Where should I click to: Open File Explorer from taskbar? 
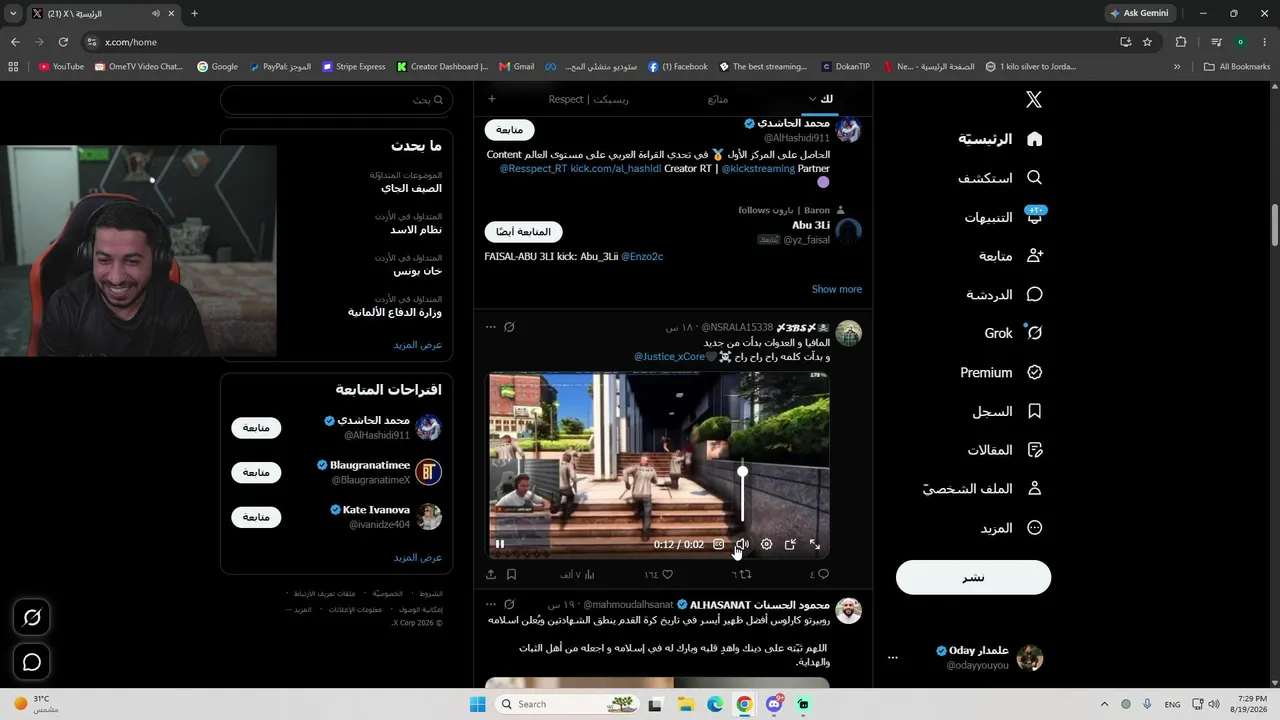[x=686, y=704]
